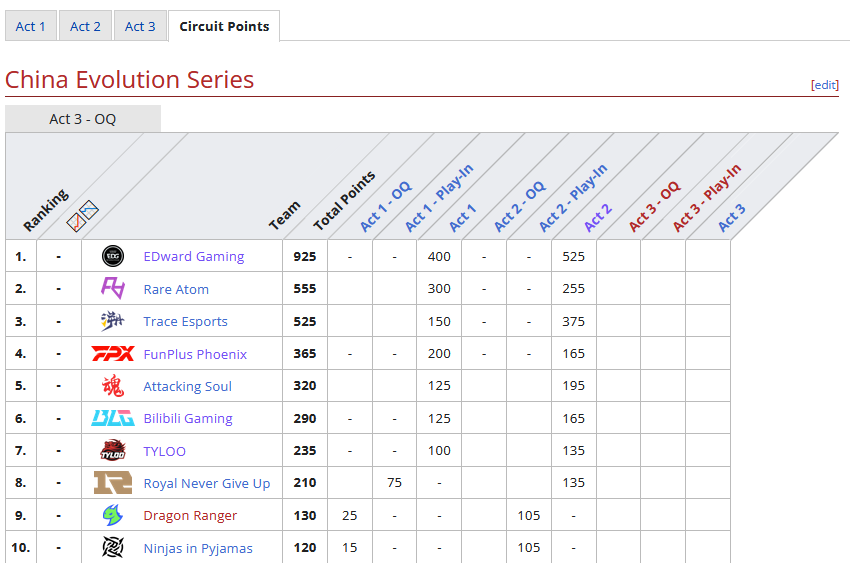
Task: Click the Act 2 - Play-In column header
Action: tap(574, 197)
